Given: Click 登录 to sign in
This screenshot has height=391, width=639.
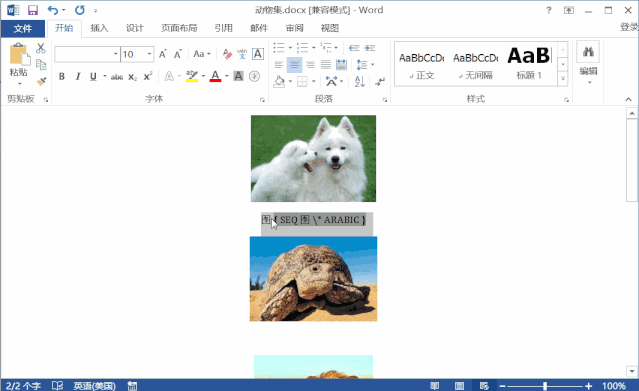Looking at the screenshot, I should coord(629,27).
